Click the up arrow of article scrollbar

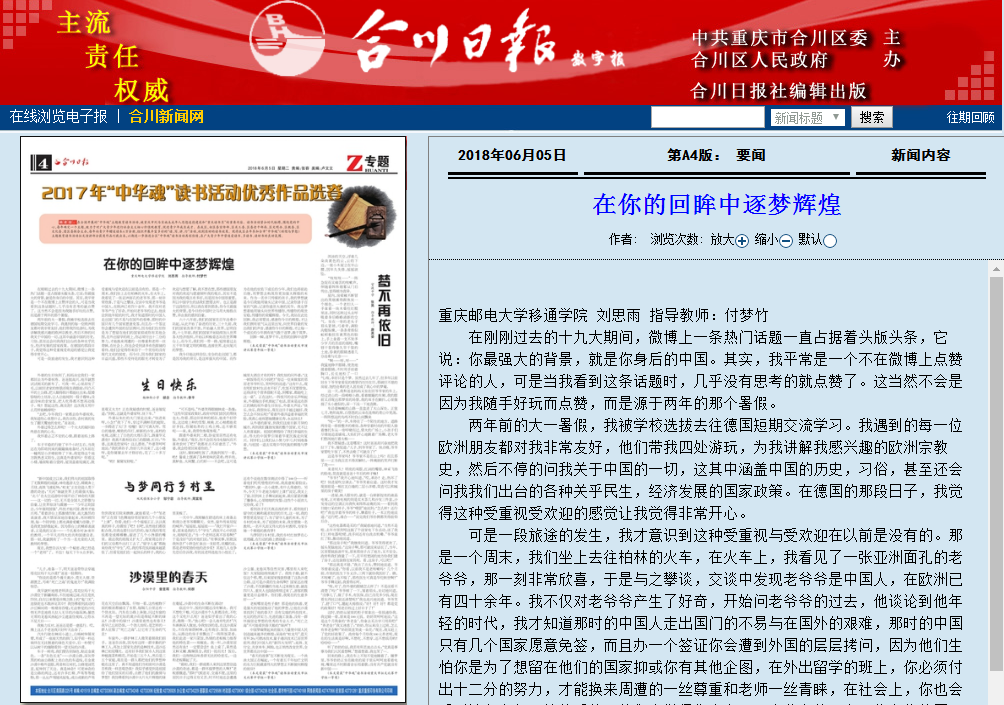994,270
